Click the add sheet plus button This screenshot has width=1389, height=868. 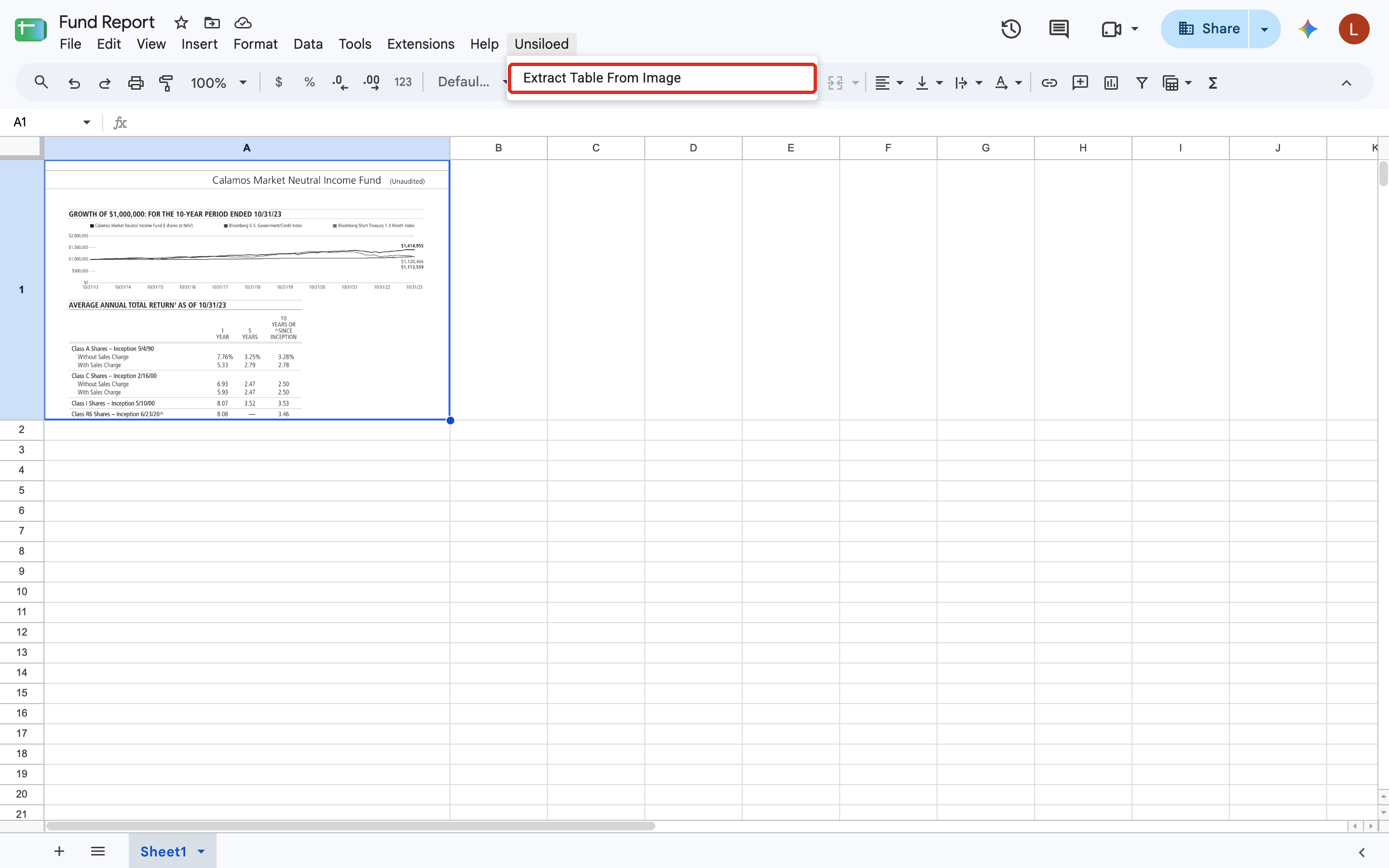click(59, 851)
